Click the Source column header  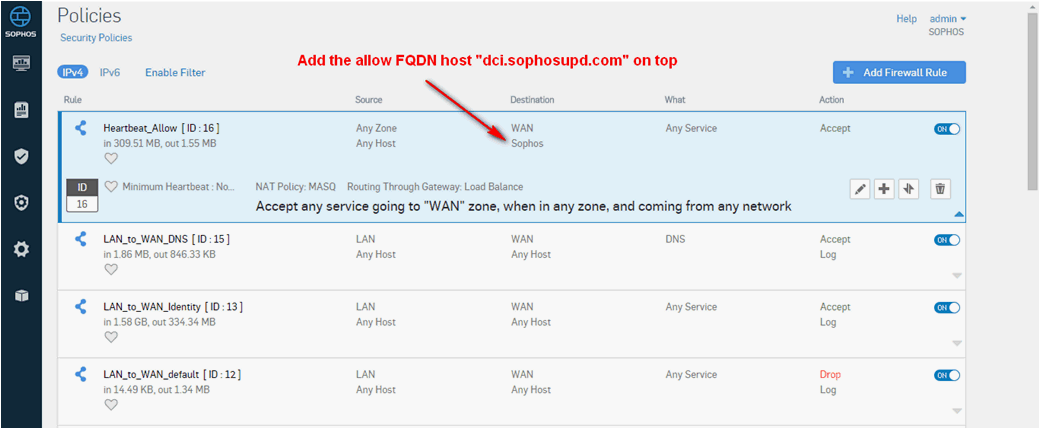369,100
